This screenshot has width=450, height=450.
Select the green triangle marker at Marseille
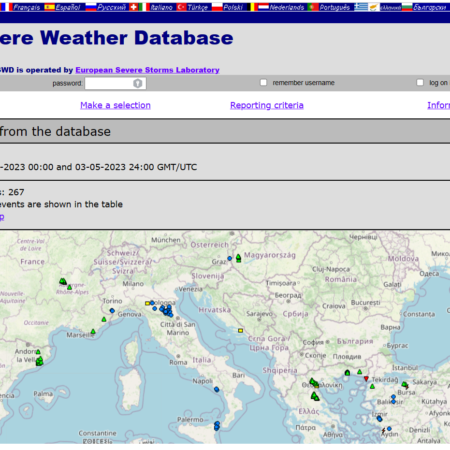[93, 331]
